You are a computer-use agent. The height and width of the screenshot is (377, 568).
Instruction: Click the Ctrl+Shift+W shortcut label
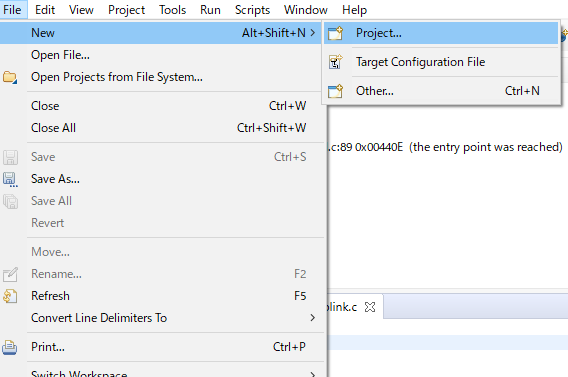pos(272,128)
